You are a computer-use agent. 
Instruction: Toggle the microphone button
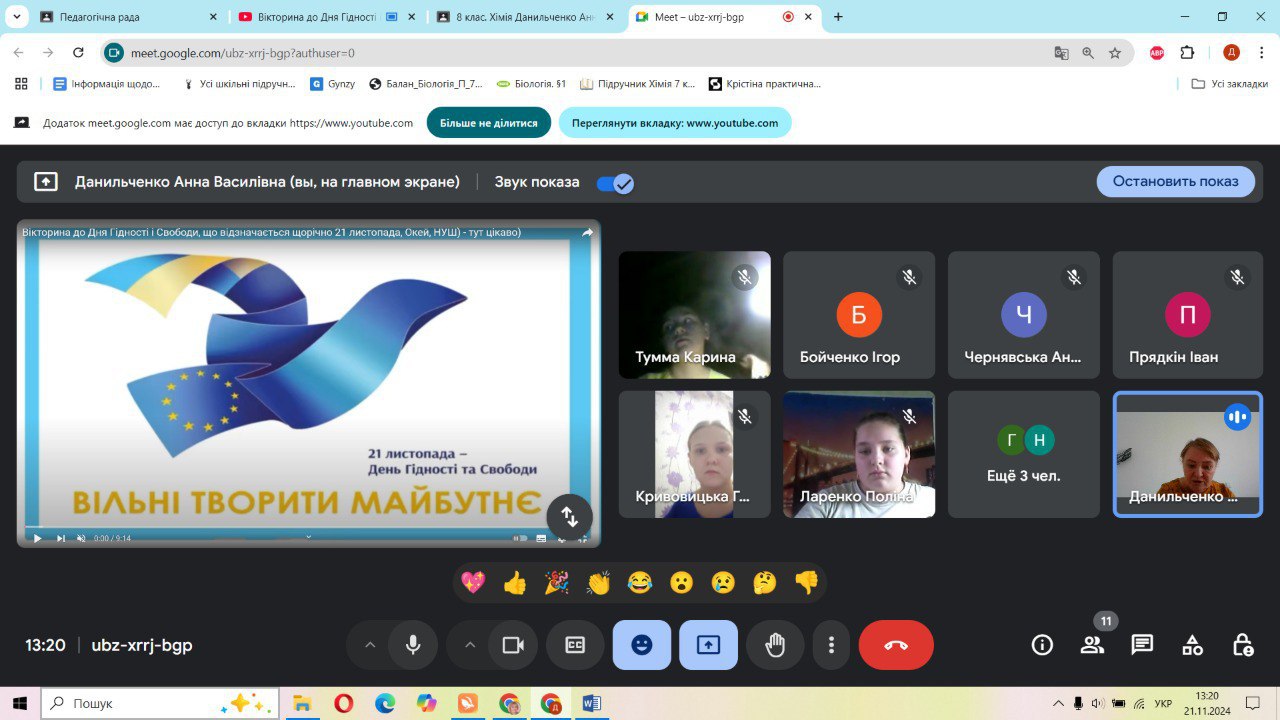412,645
